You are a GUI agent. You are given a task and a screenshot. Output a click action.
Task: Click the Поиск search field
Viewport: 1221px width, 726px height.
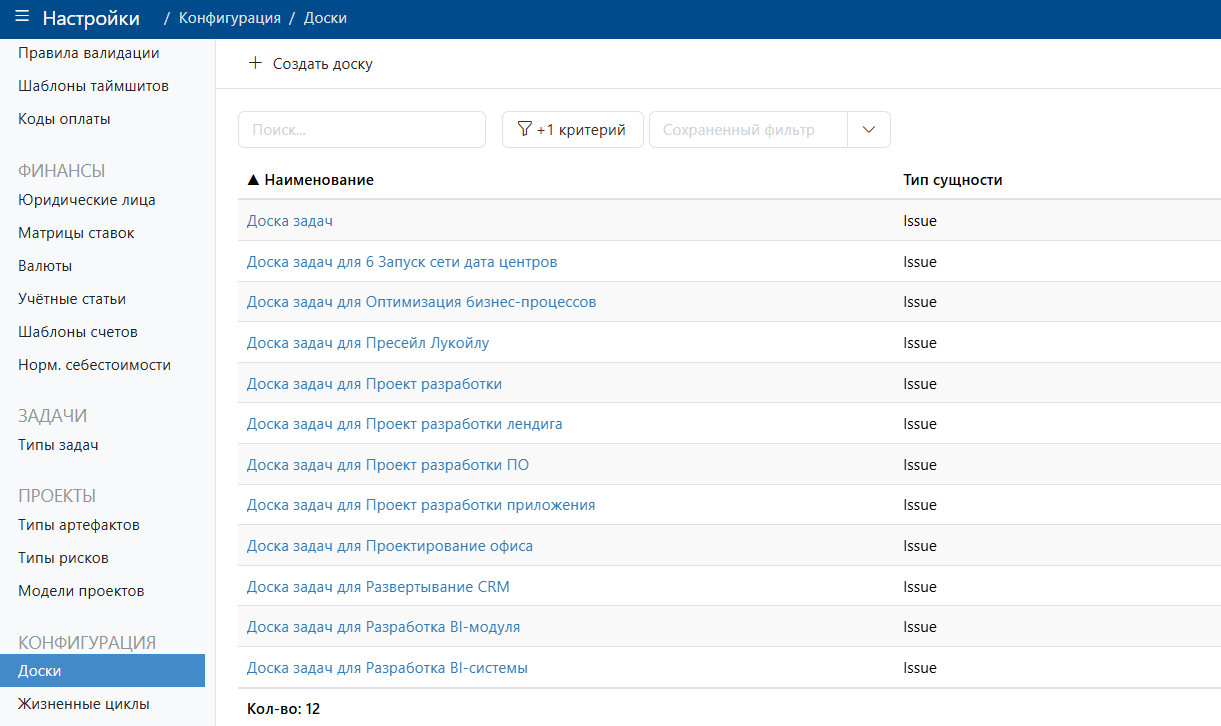click(361, 129)
